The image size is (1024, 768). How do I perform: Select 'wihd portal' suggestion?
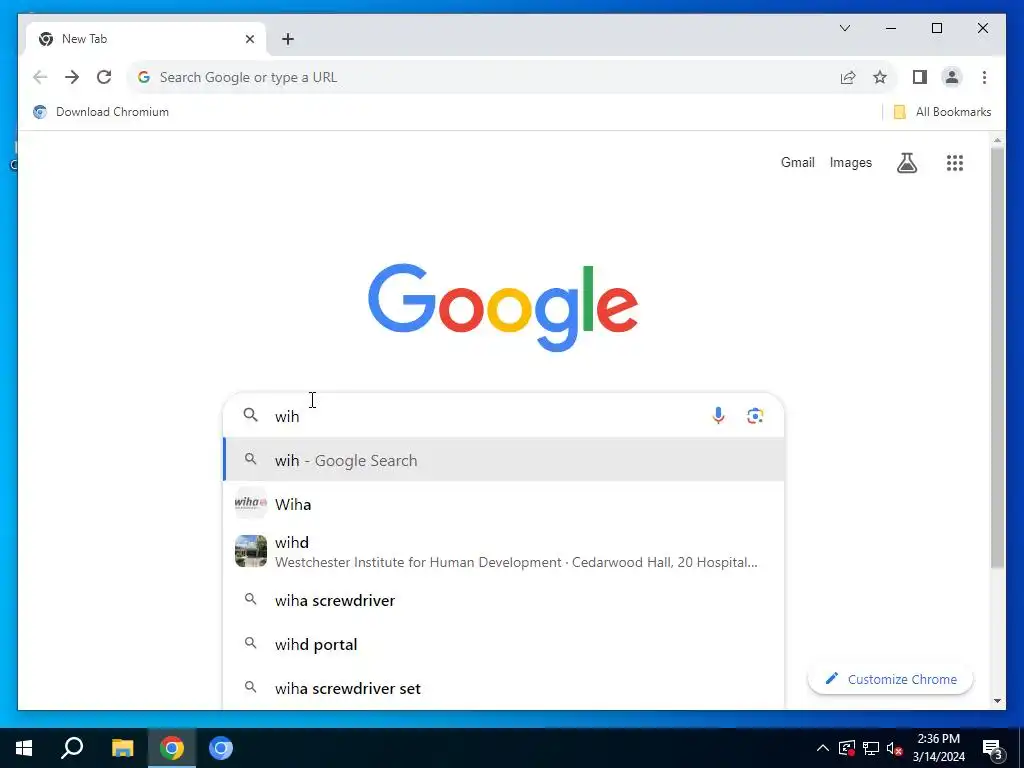(504, 644)
